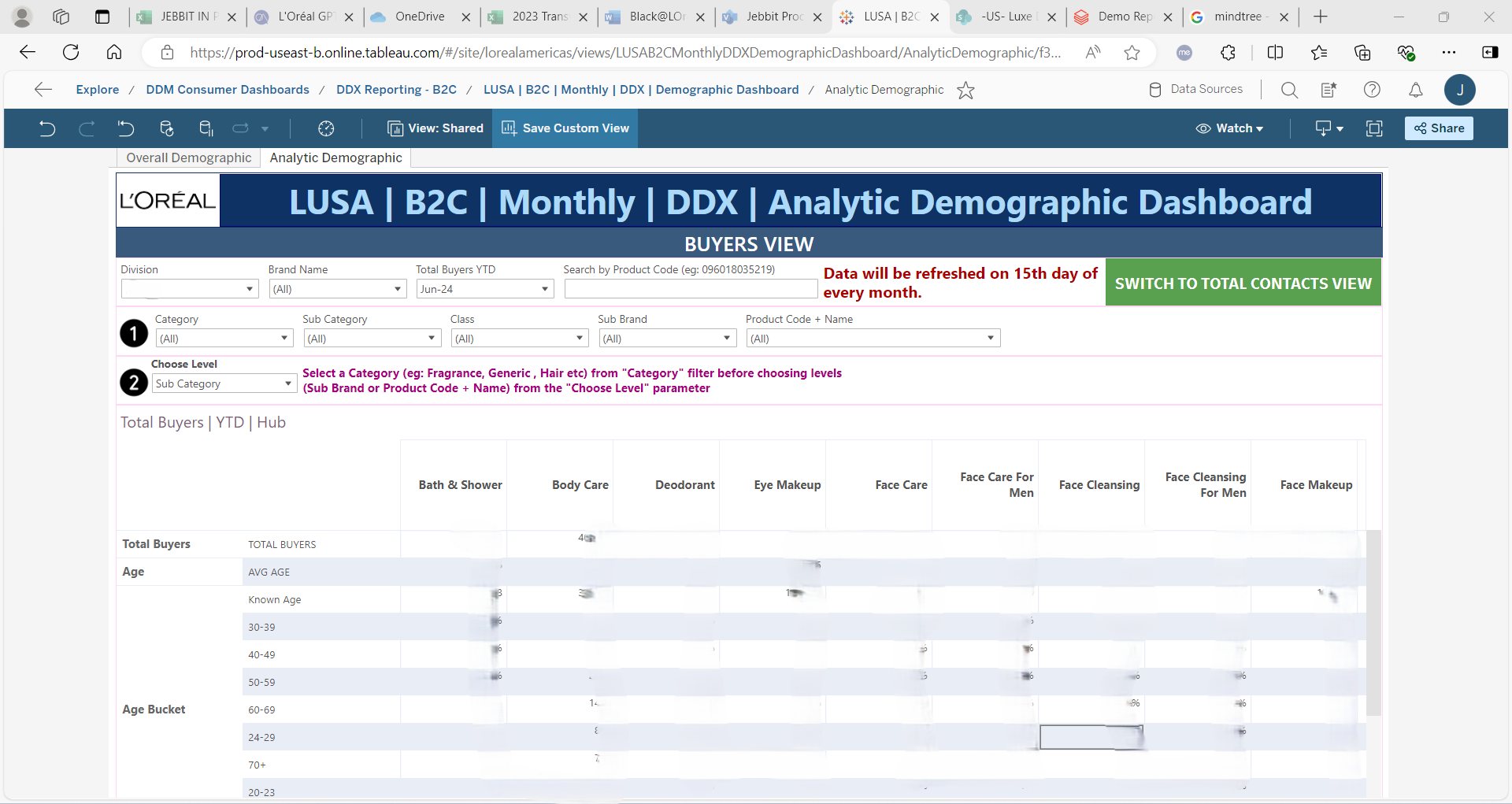Click the Tableau search magnifier icon
This screenshot has height=804, width=1512.
pyautogui.click(x=1289, y=90)
